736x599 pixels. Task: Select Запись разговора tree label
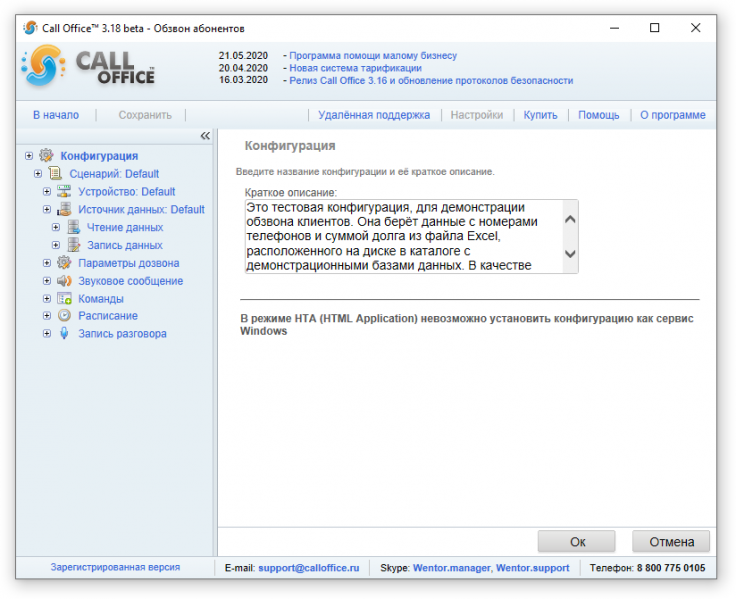click(x=122, y=333)
